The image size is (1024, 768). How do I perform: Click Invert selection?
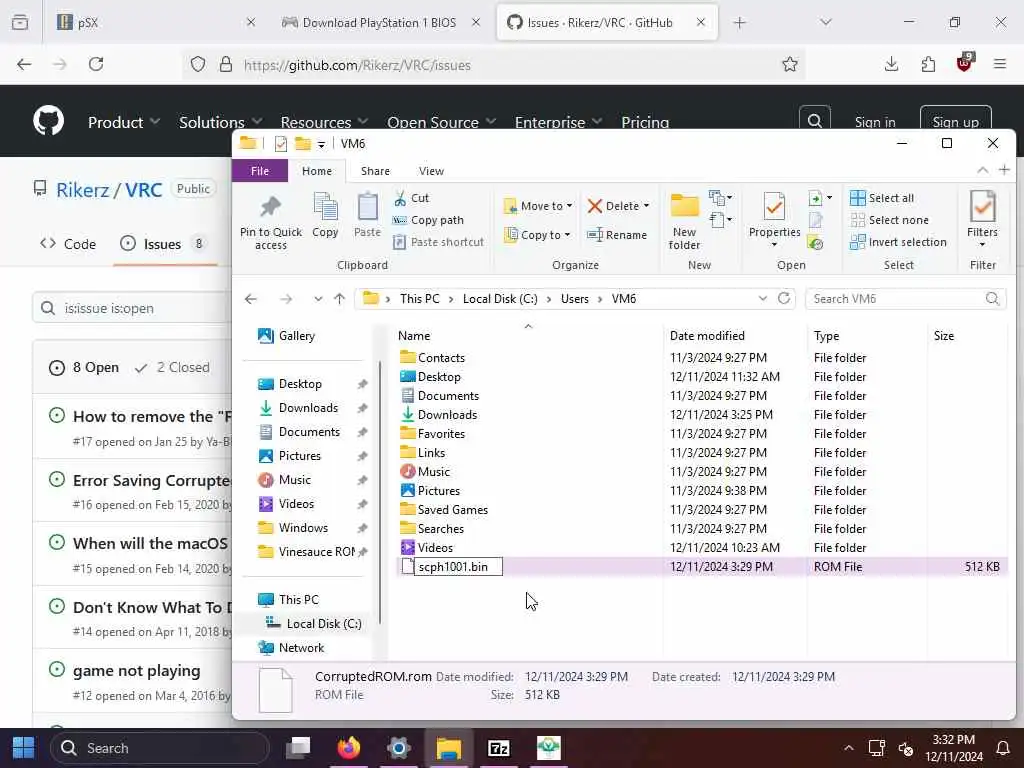(x=898, y=242)
